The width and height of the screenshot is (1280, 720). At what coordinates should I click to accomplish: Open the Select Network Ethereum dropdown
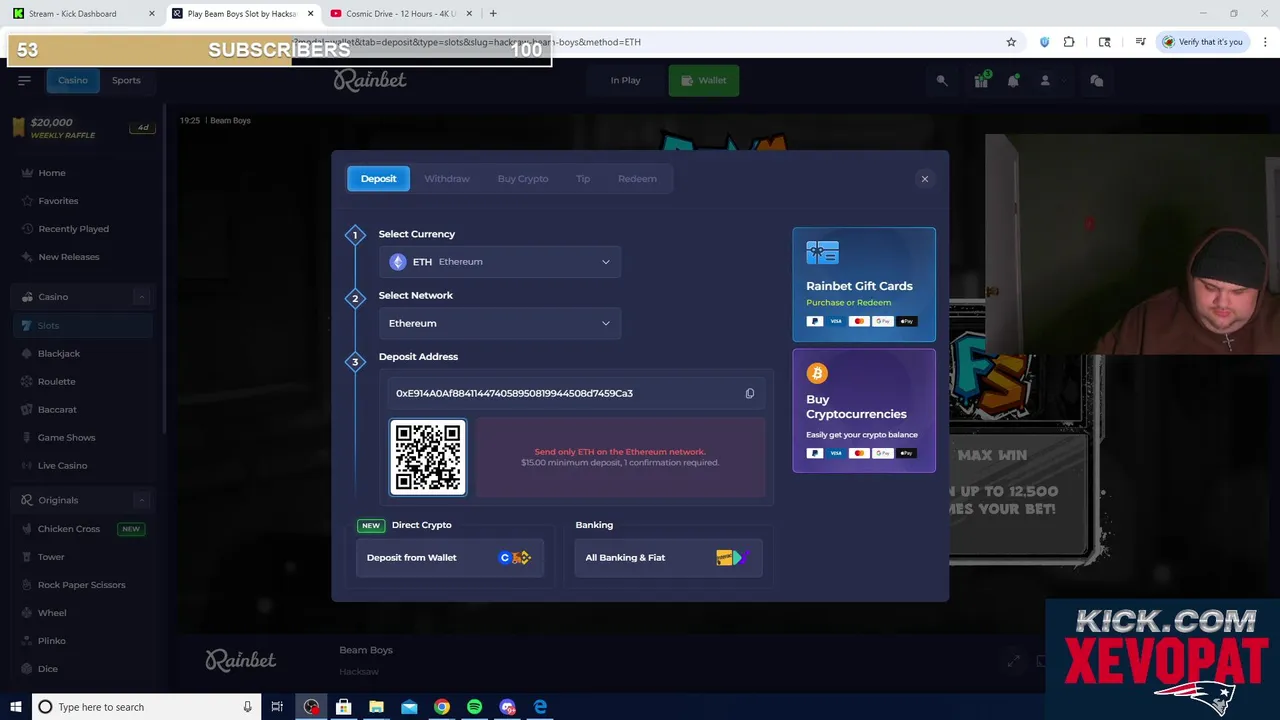click(500, 323)
